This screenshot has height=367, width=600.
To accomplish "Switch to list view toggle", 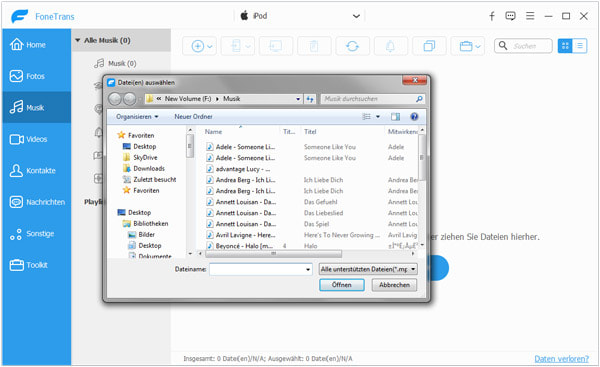I will pyautogui.click(x=580, y=46).
